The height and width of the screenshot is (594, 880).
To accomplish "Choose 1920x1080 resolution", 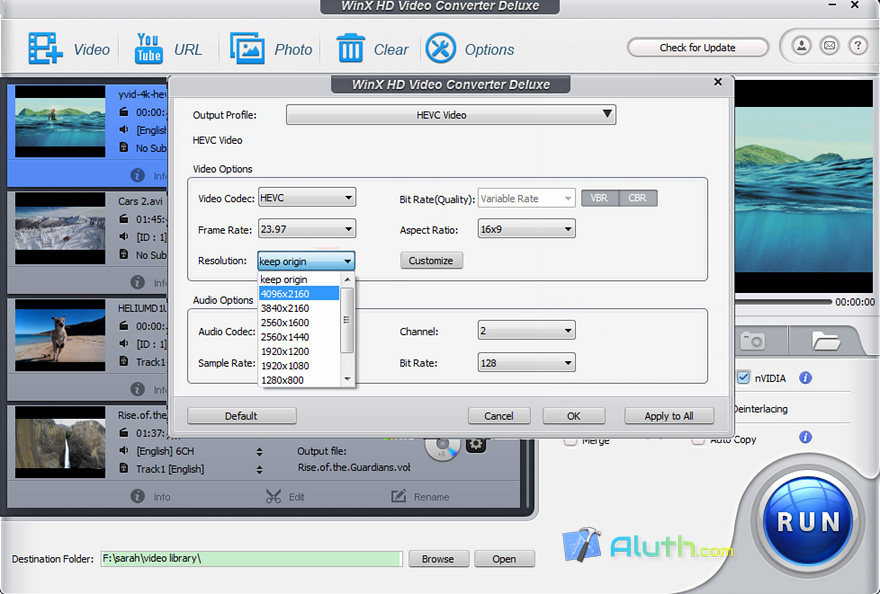I will coord(299,365).
